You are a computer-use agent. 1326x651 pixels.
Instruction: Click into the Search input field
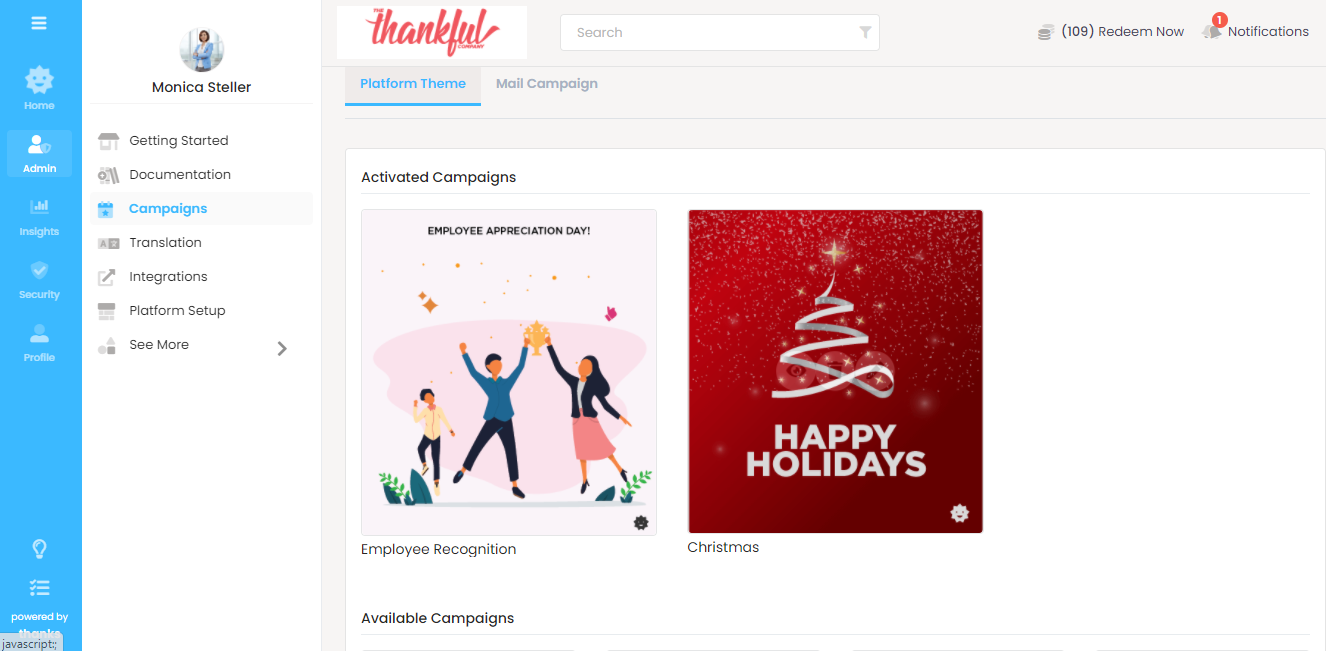(x=710, y=33)
